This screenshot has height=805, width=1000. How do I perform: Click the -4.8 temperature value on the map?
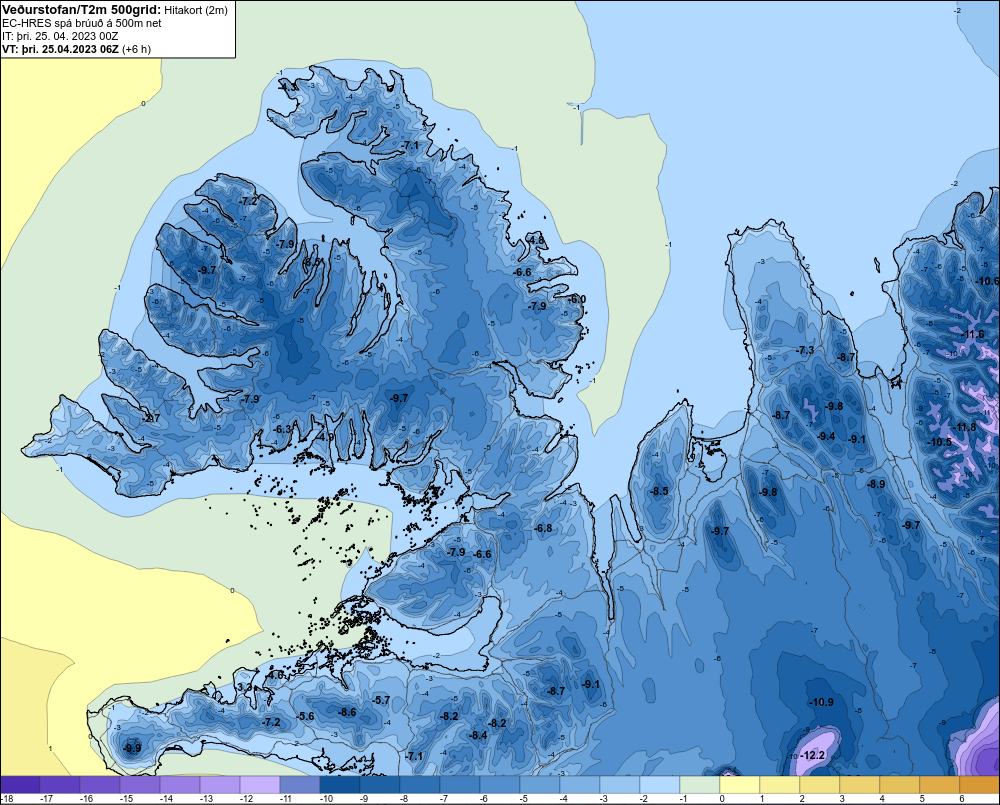(x=536, y=240)
